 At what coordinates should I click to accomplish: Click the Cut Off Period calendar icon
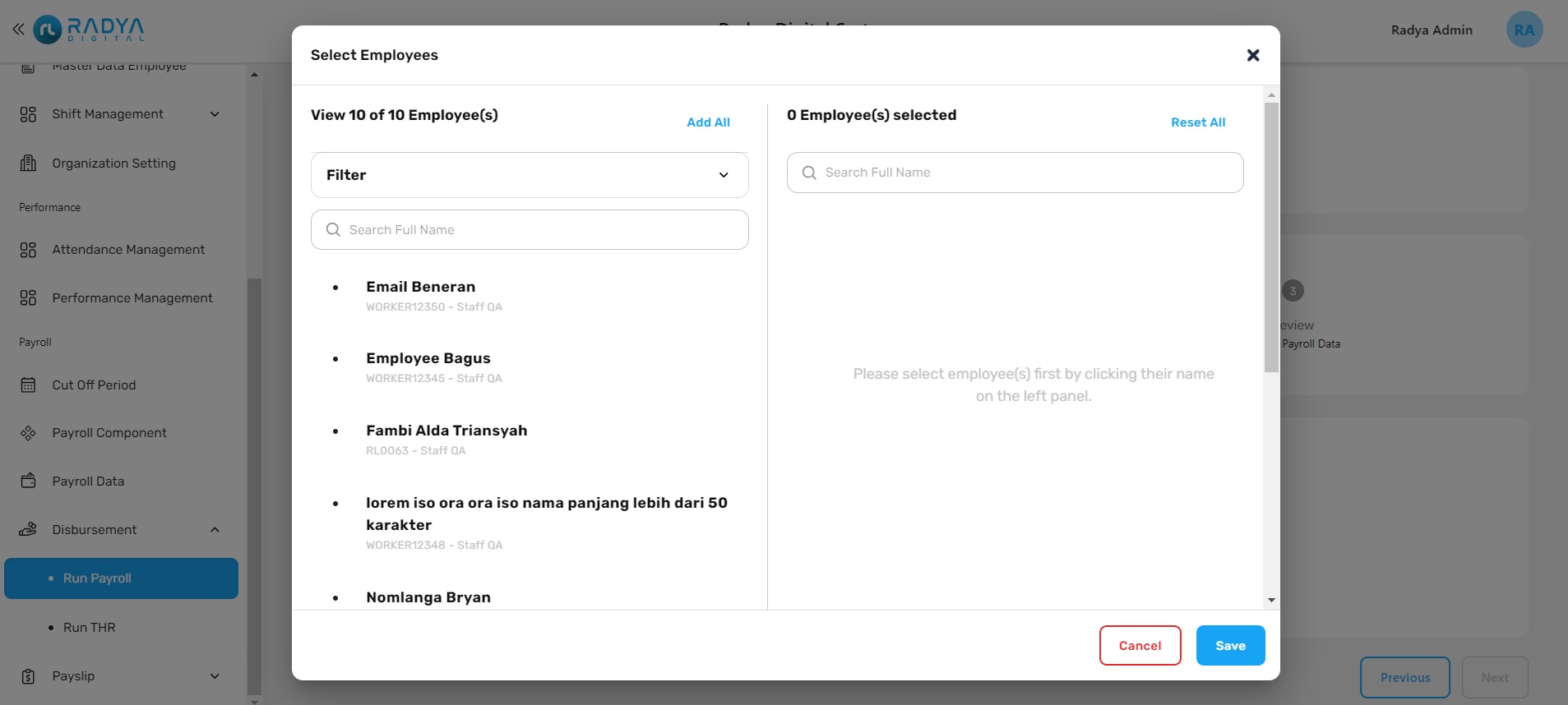pyautogui.click(x=28, y=385)
